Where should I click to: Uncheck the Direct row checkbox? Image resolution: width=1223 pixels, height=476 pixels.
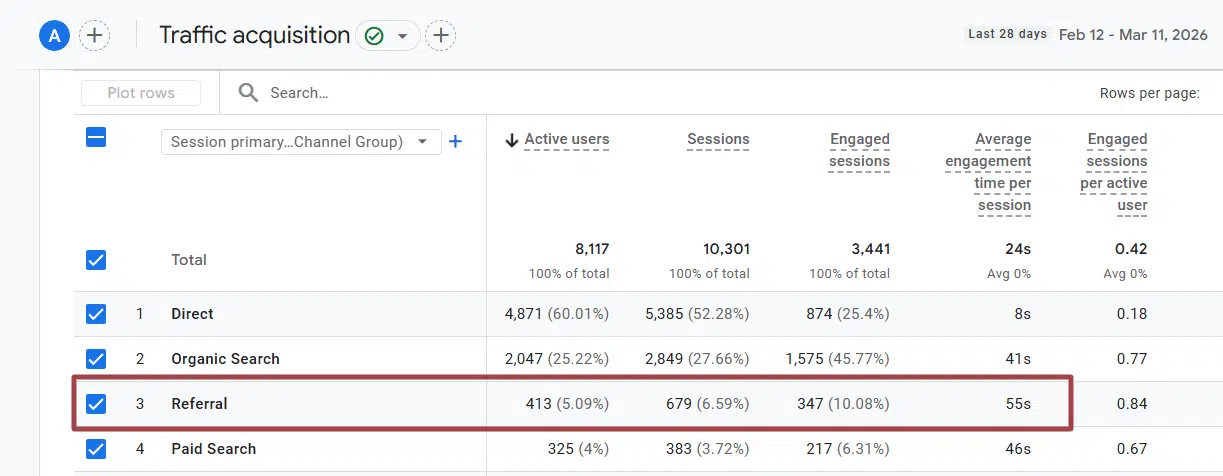96,314
